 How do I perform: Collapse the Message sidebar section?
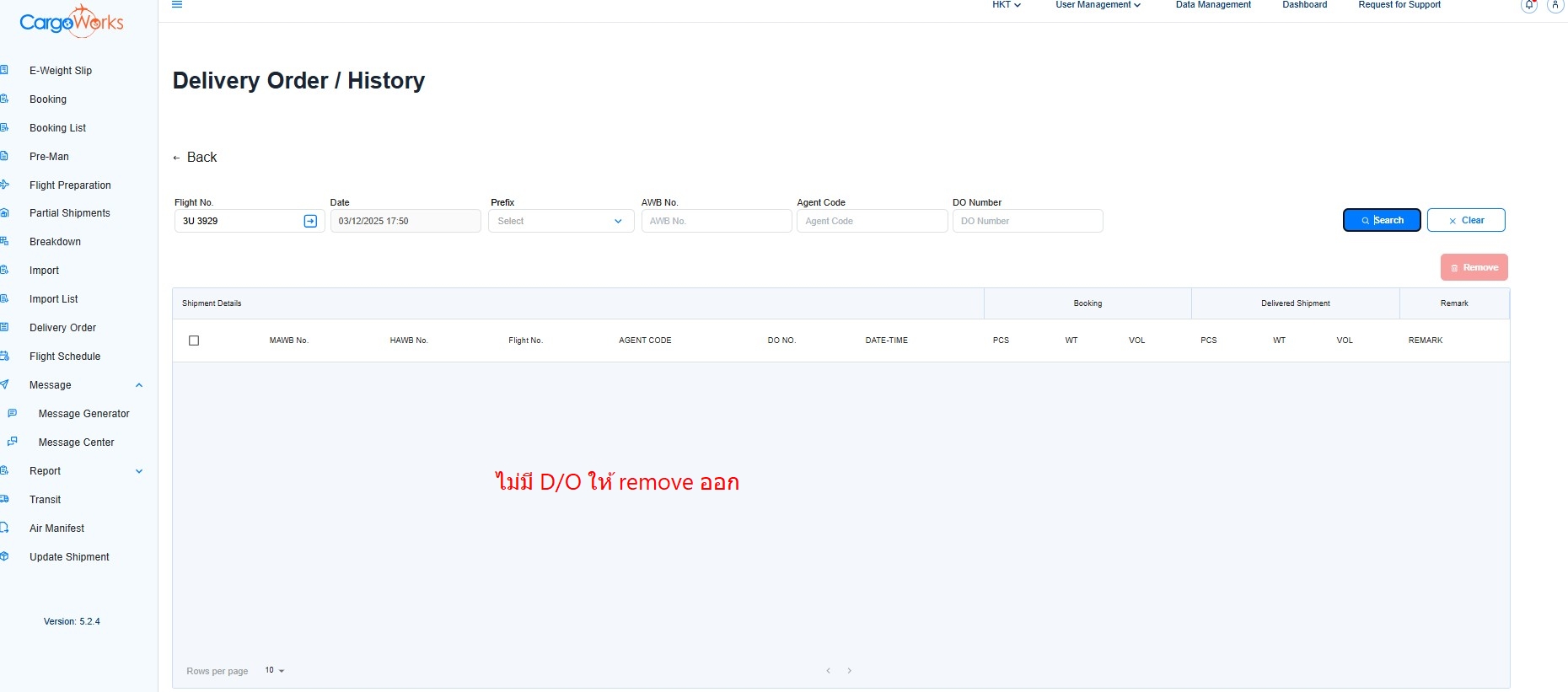pos(139,385)
